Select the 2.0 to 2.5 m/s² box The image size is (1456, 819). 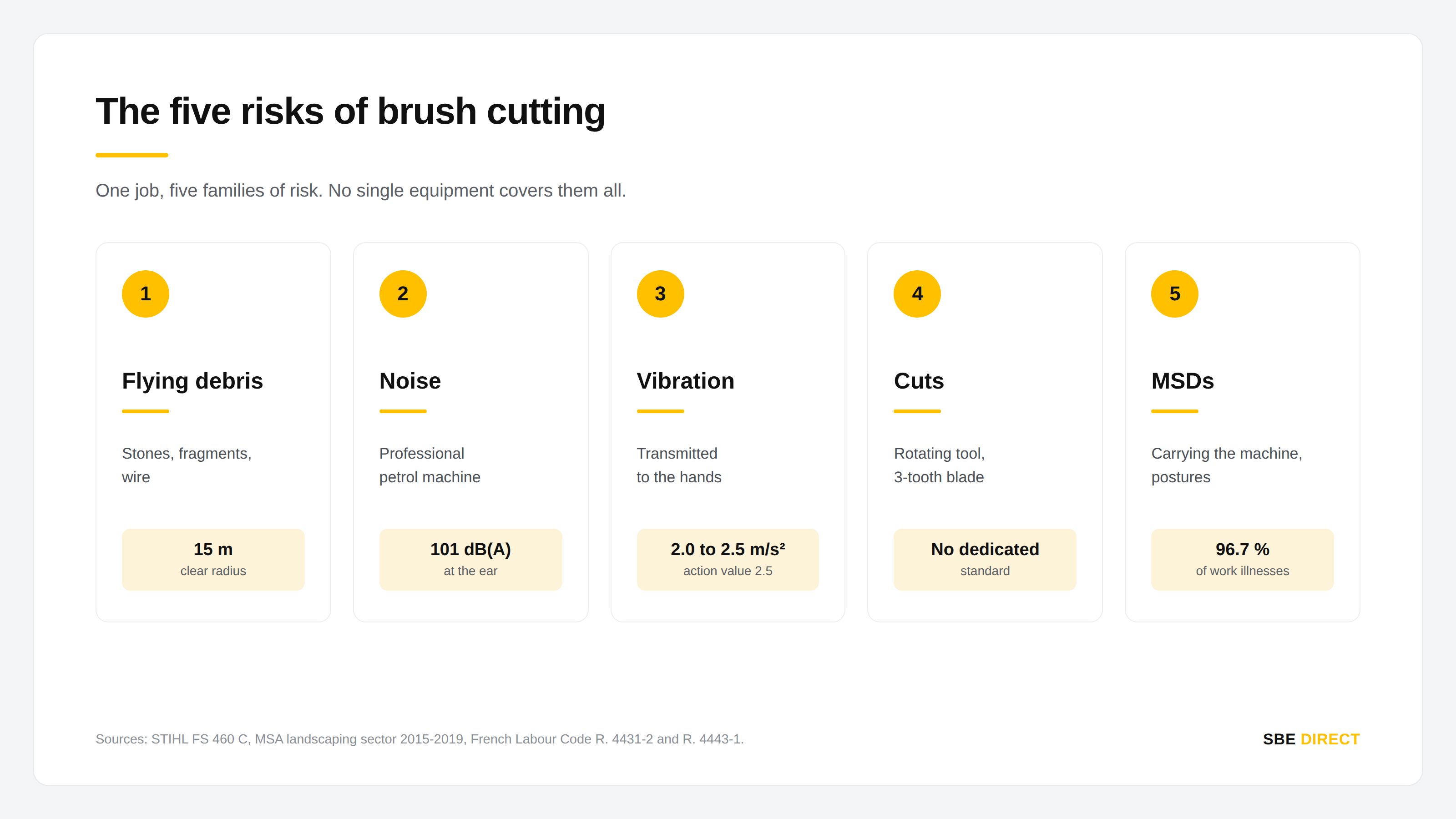click(x=728, y=559)
